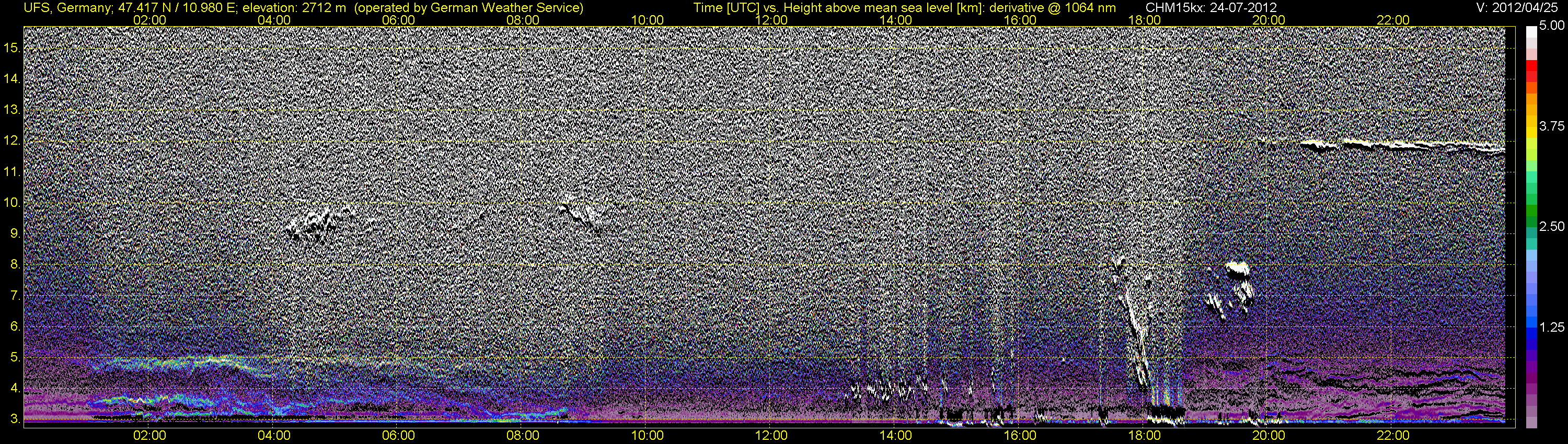Screen dimensions: 1568x444
Task: Click the '12:00' label on the bottom time axis
Action: [771, 436]
